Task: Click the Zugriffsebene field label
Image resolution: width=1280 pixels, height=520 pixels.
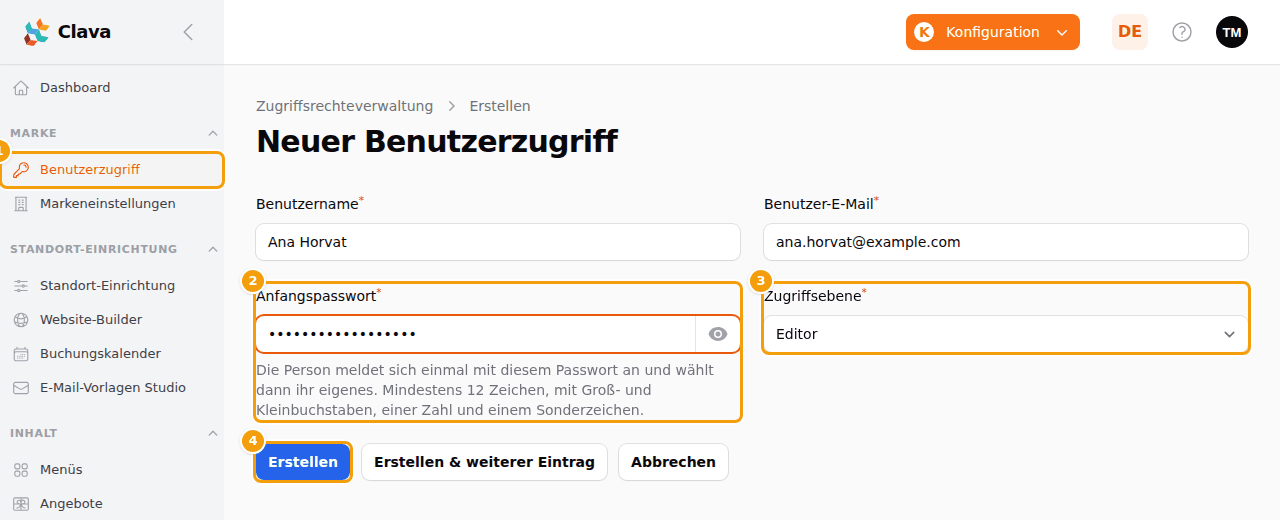Action: pos(813,296)
